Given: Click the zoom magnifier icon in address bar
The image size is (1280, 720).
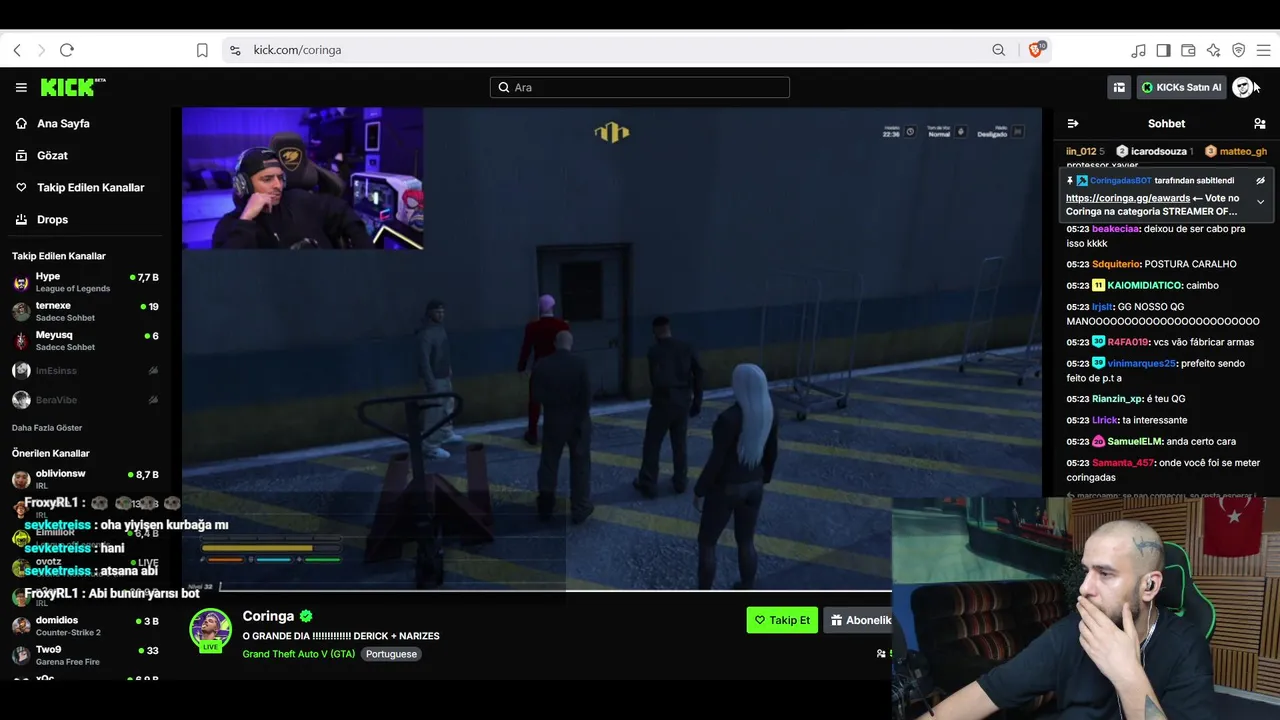Looking at the screenshot, I should (x=998, y=50).
